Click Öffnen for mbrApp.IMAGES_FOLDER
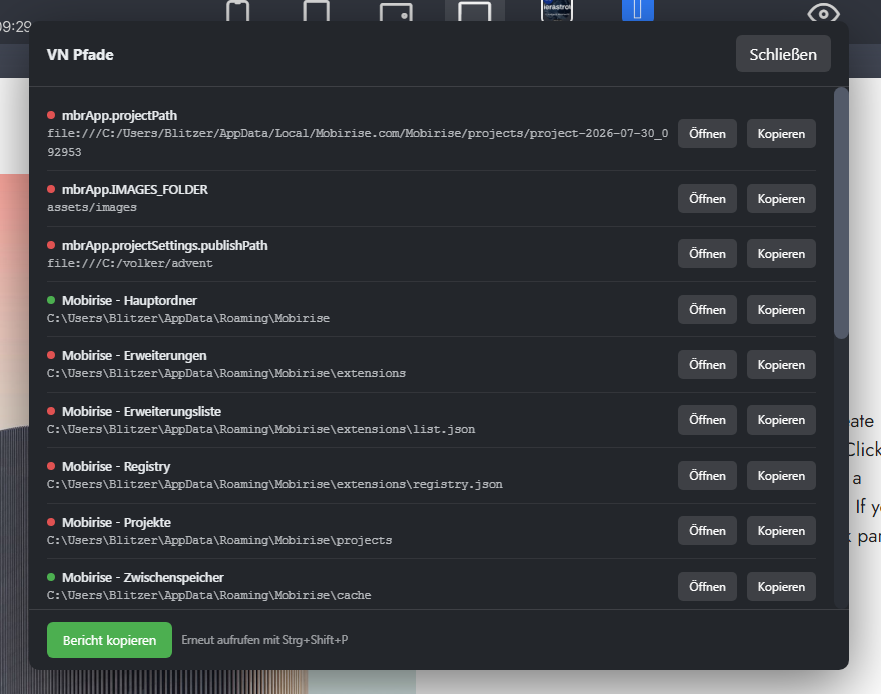The image size is (881, 694). point(707,199)
